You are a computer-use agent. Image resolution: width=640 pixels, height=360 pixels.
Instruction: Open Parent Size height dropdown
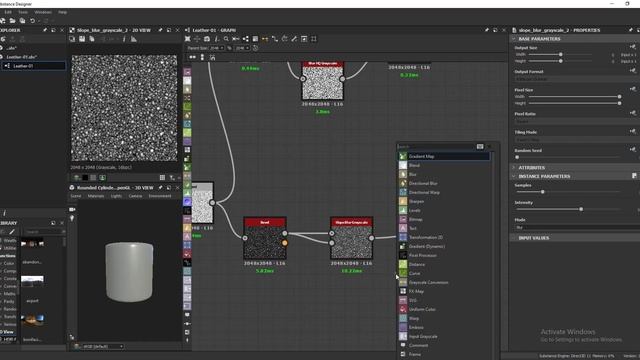click(x=242, y=48)
